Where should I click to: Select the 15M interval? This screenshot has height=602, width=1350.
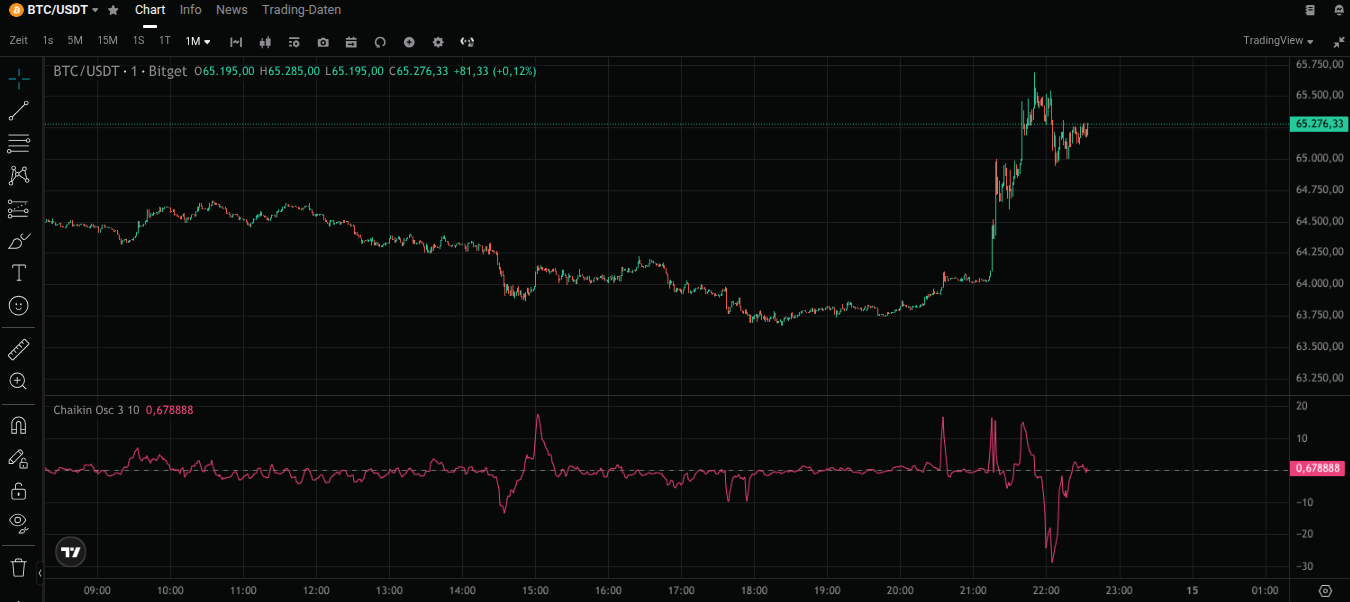(107, 41)
